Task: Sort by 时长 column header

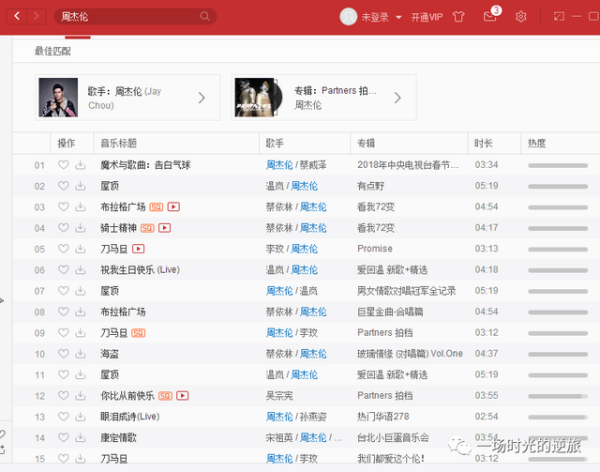Action: [483, 143]
